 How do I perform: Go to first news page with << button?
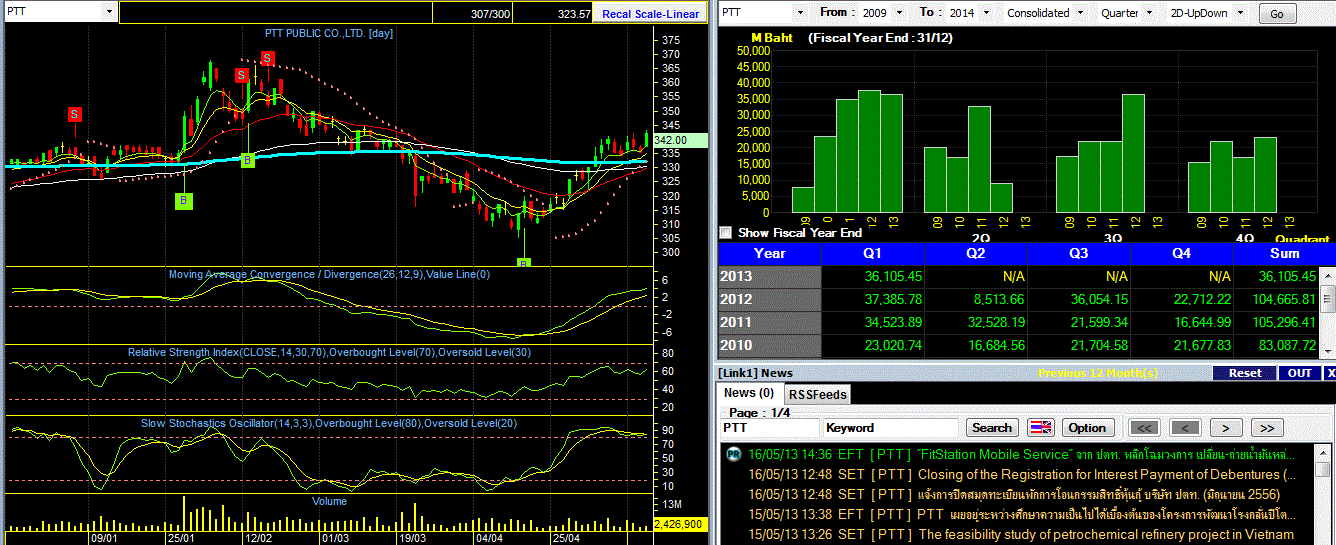tap(1144, 428)
